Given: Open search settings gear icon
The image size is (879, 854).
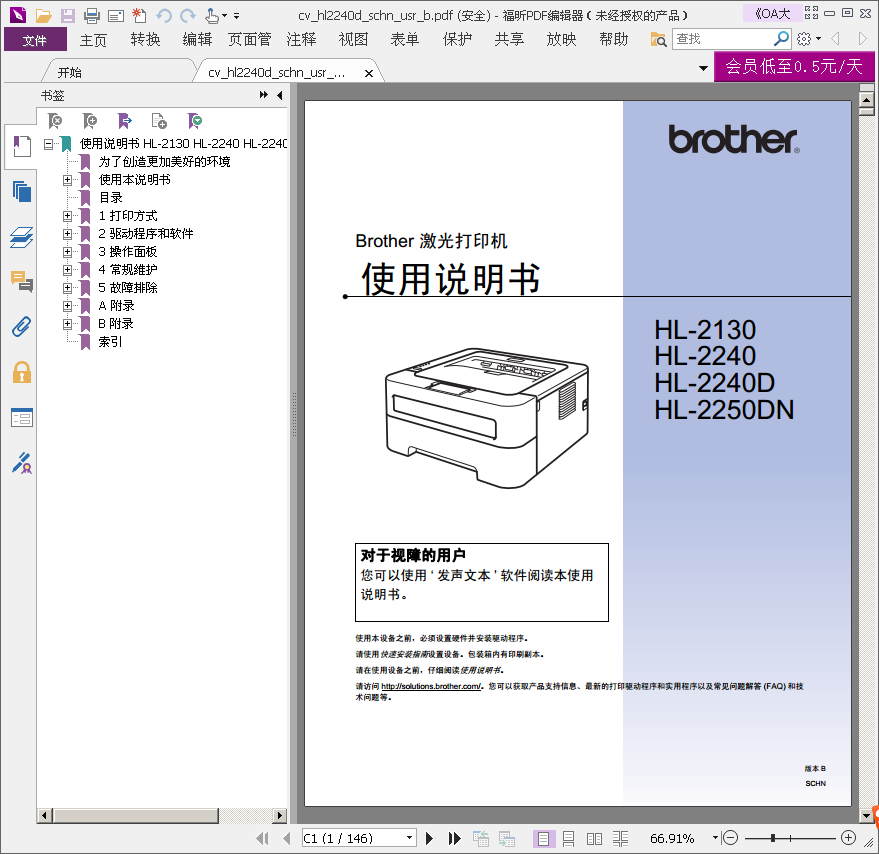Looking at the screenshot, I should pos(804,39).
